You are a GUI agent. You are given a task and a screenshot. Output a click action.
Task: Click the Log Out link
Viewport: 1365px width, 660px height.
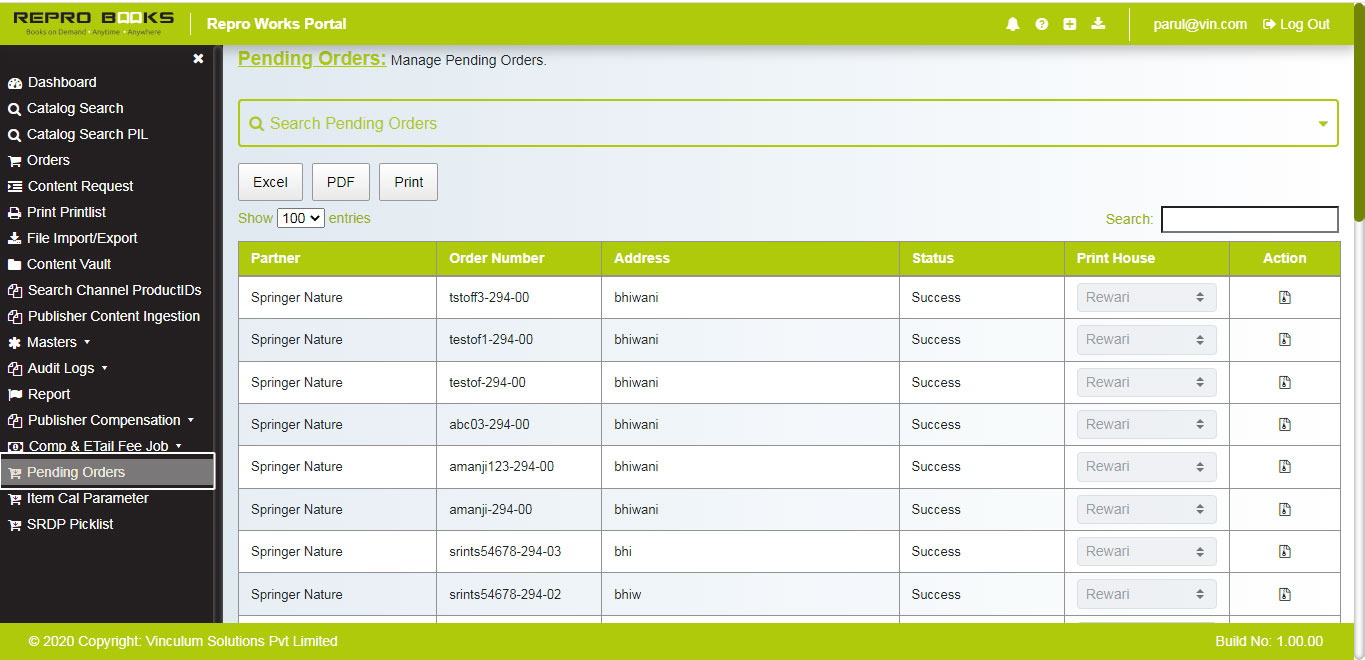pos(1296,24)
